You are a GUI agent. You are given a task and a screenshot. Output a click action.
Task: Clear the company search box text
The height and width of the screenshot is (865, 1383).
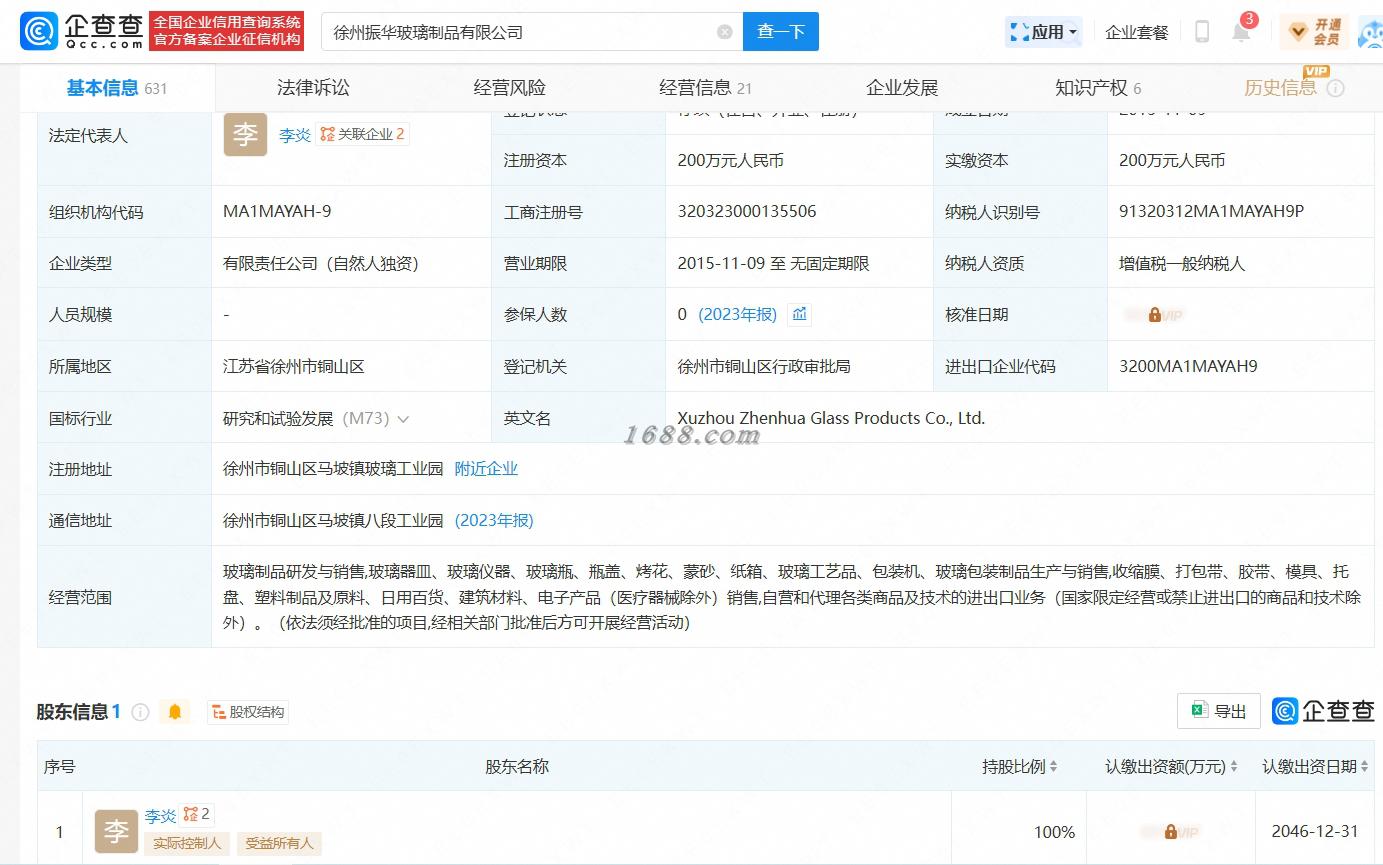pyautogui.click(x=725, y=32)
